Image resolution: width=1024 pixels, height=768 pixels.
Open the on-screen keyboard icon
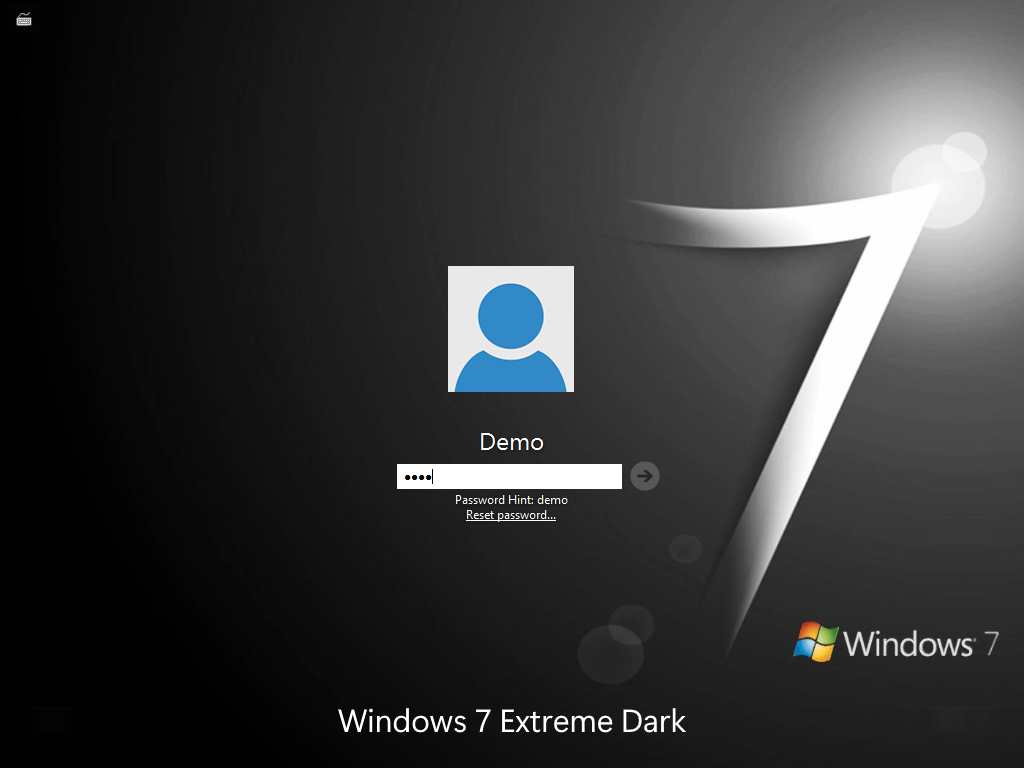click(24, 20)
